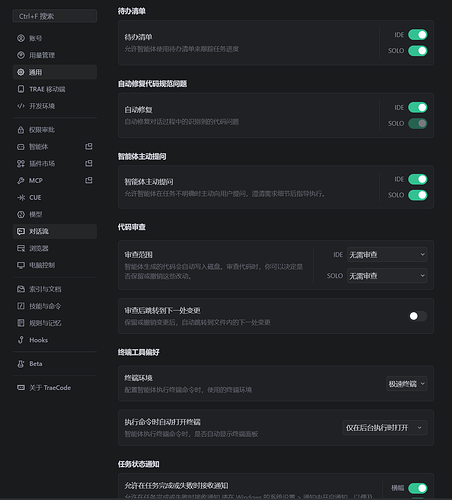Screen dimensions: 452x500
Task: Click the 账号 account icon in sidebar
Action: pos(21,38)
